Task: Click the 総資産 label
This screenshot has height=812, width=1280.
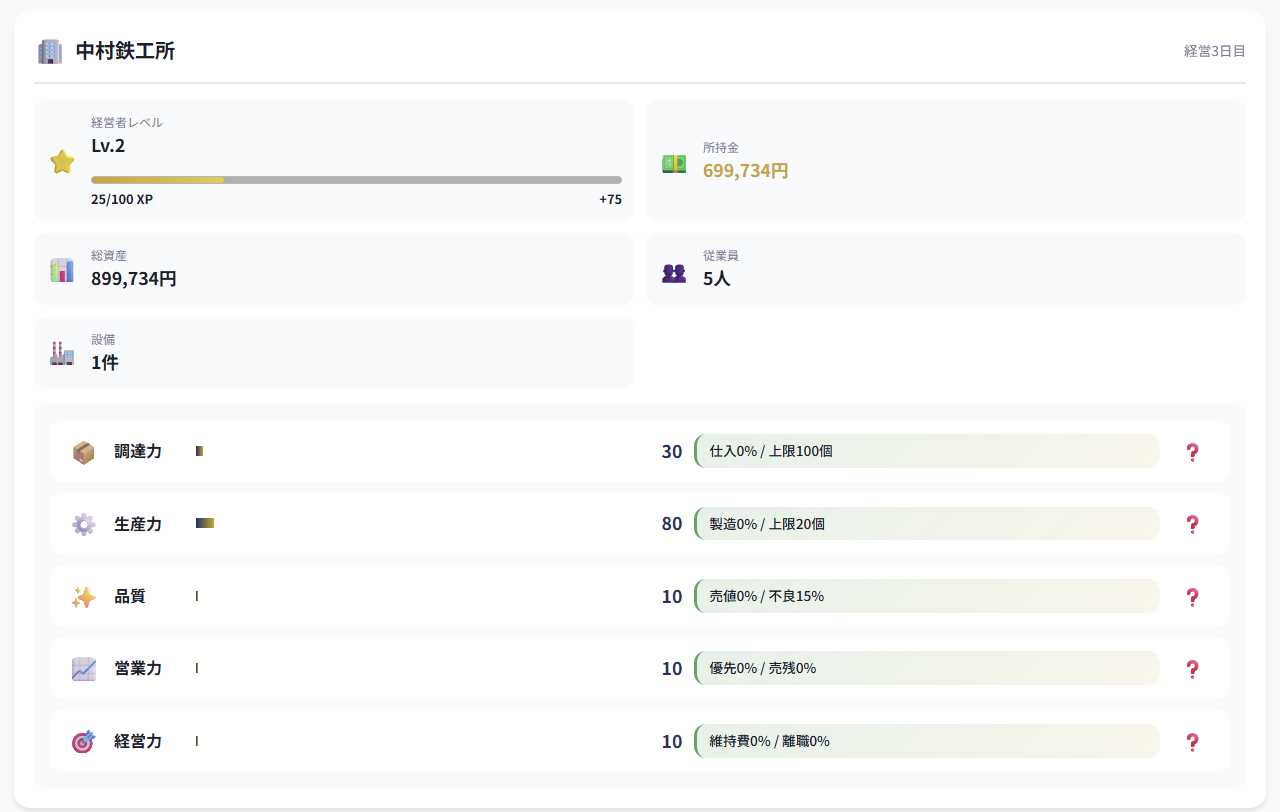Action: [x=109, y=256]
